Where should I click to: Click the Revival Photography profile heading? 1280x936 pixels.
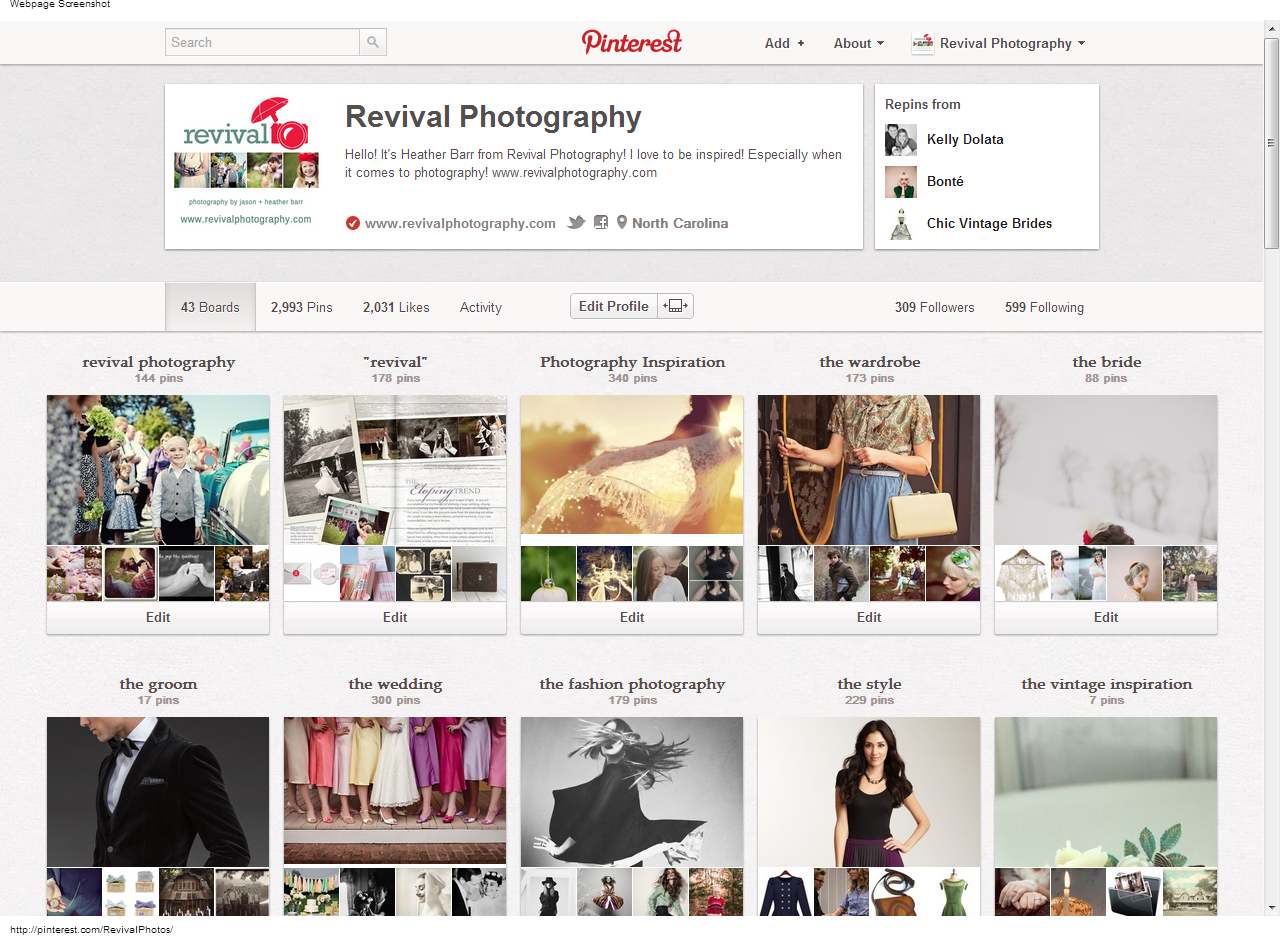click(x=493, y=116)
